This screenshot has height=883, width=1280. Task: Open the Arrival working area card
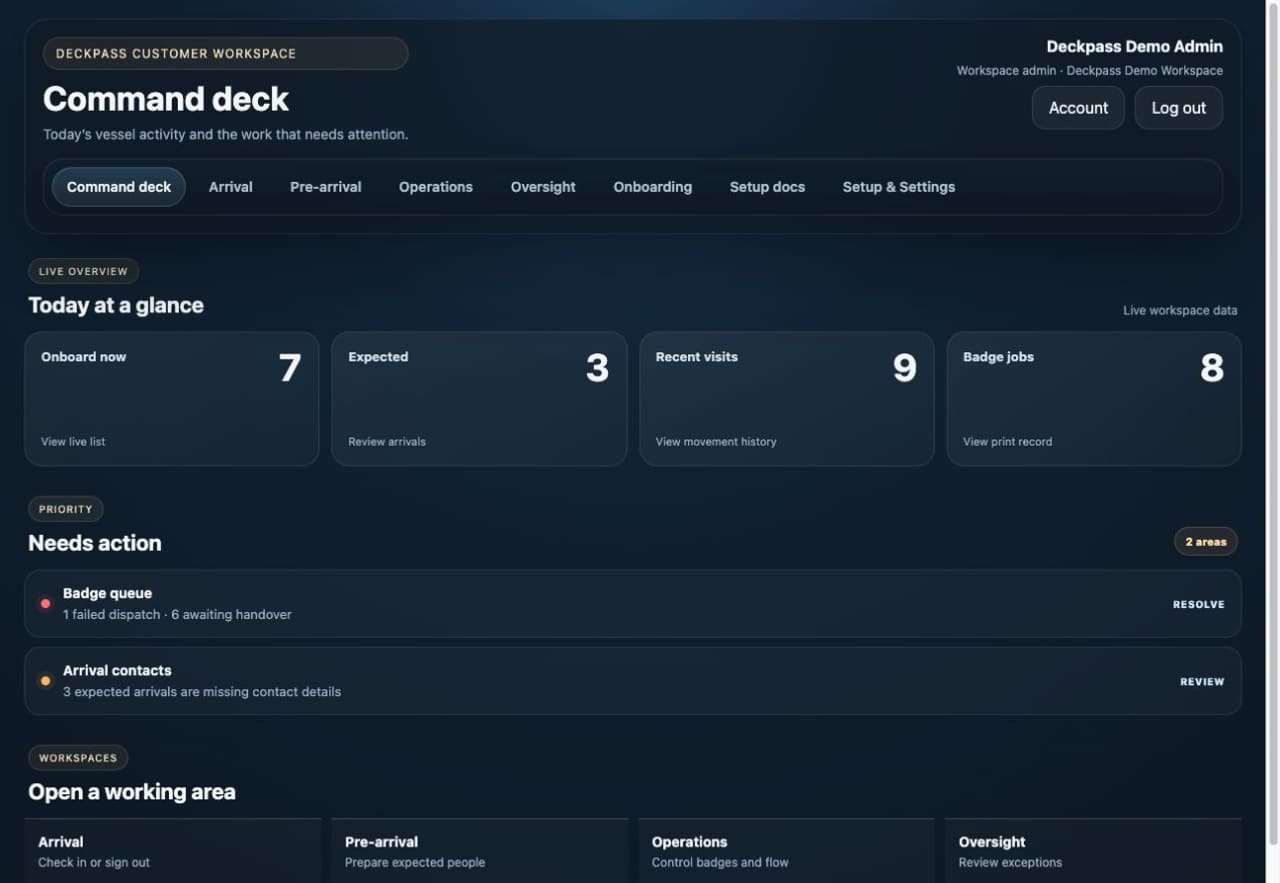pos(172,851)
